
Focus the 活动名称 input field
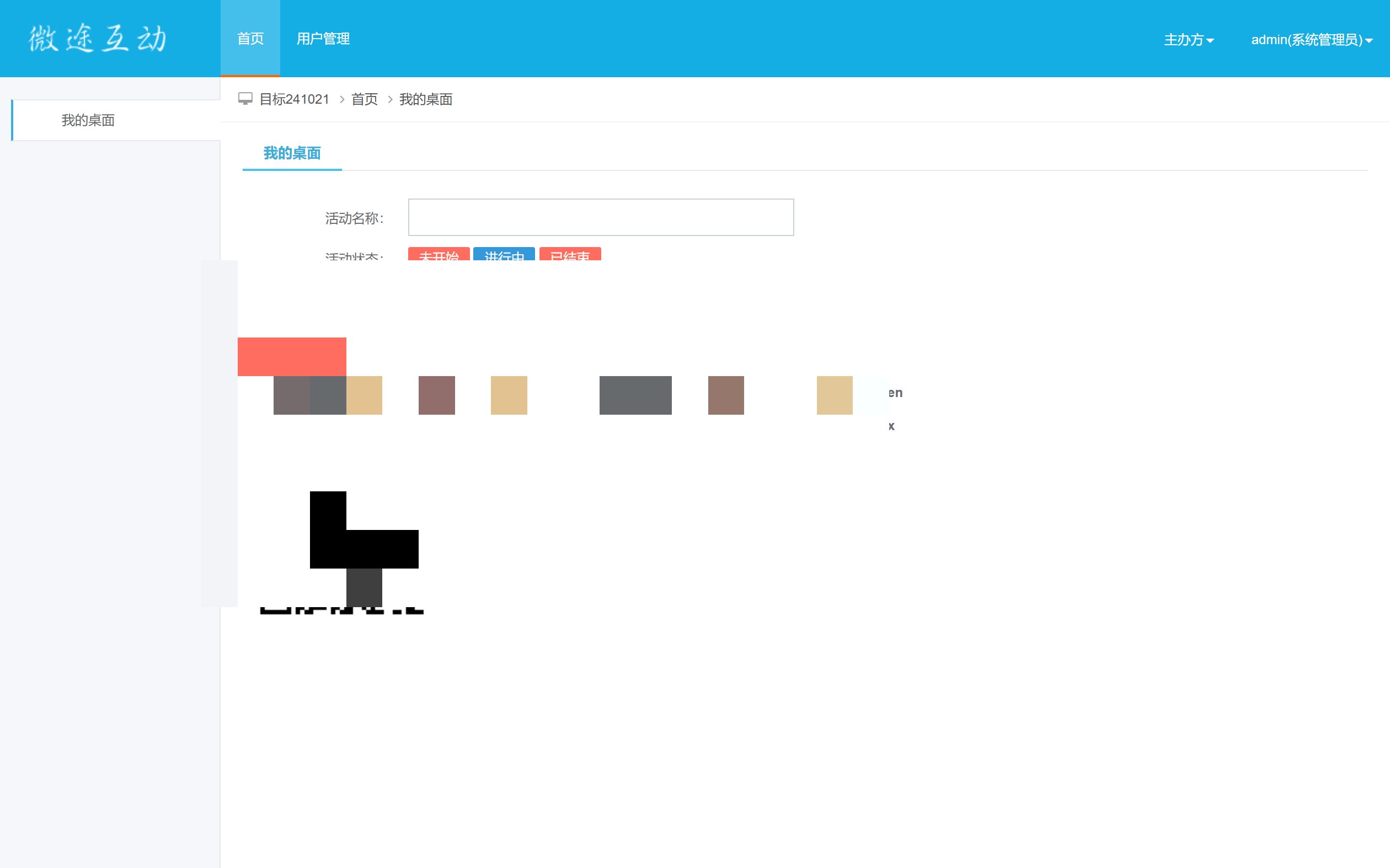coord(601,217)
